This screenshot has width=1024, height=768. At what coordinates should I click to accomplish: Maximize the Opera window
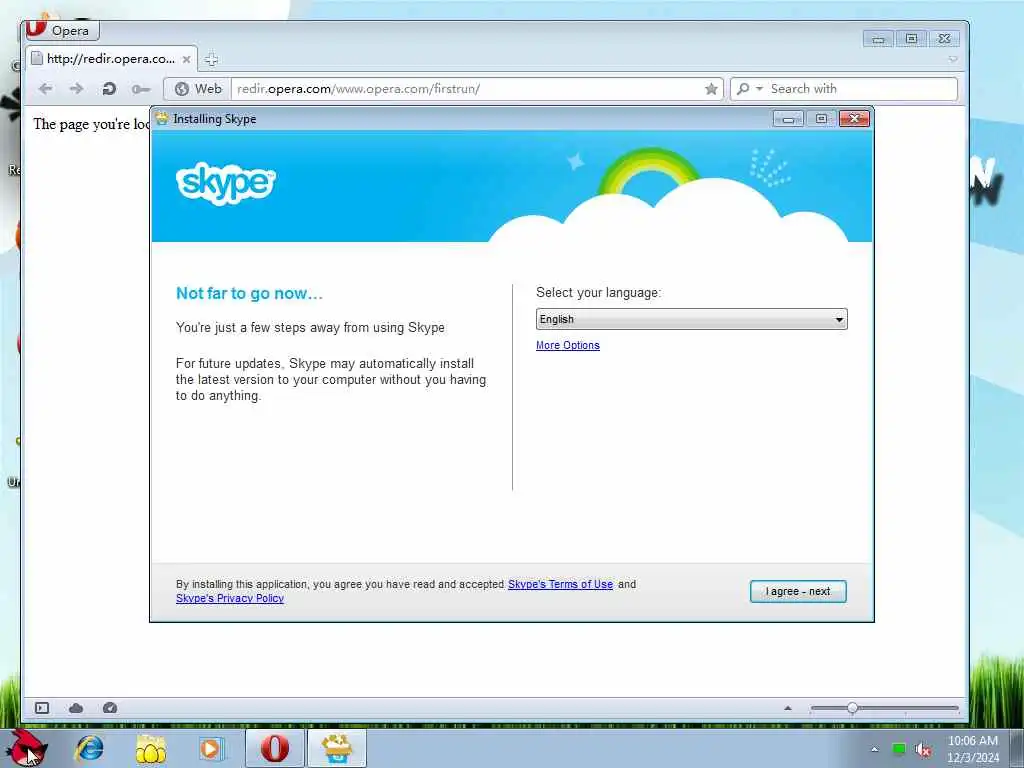click(x=911, y=39)
